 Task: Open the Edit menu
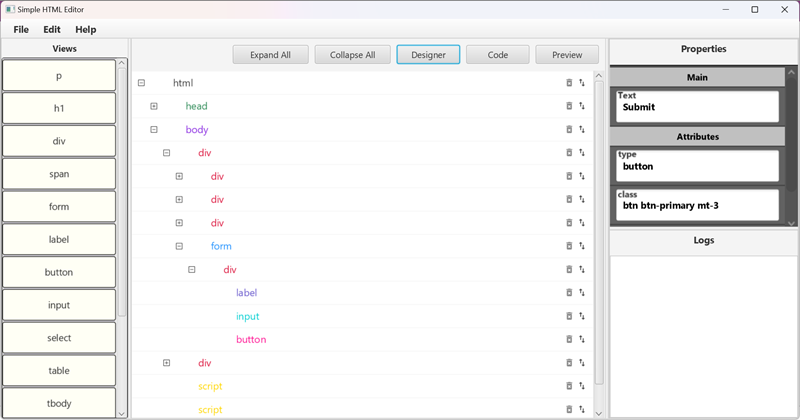coord(52,30)
